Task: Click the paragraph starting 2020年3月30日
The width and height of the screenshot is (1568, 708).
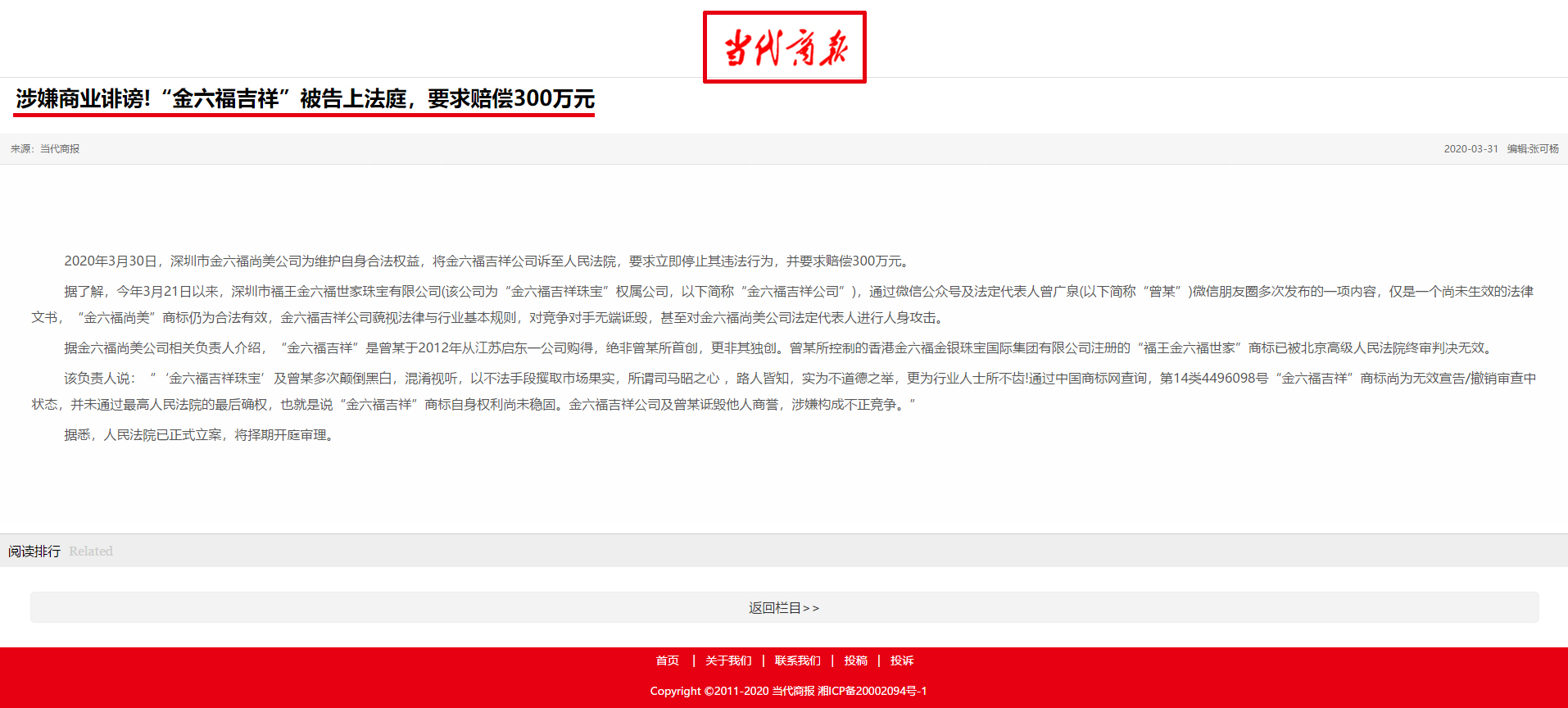Action: 488,261
